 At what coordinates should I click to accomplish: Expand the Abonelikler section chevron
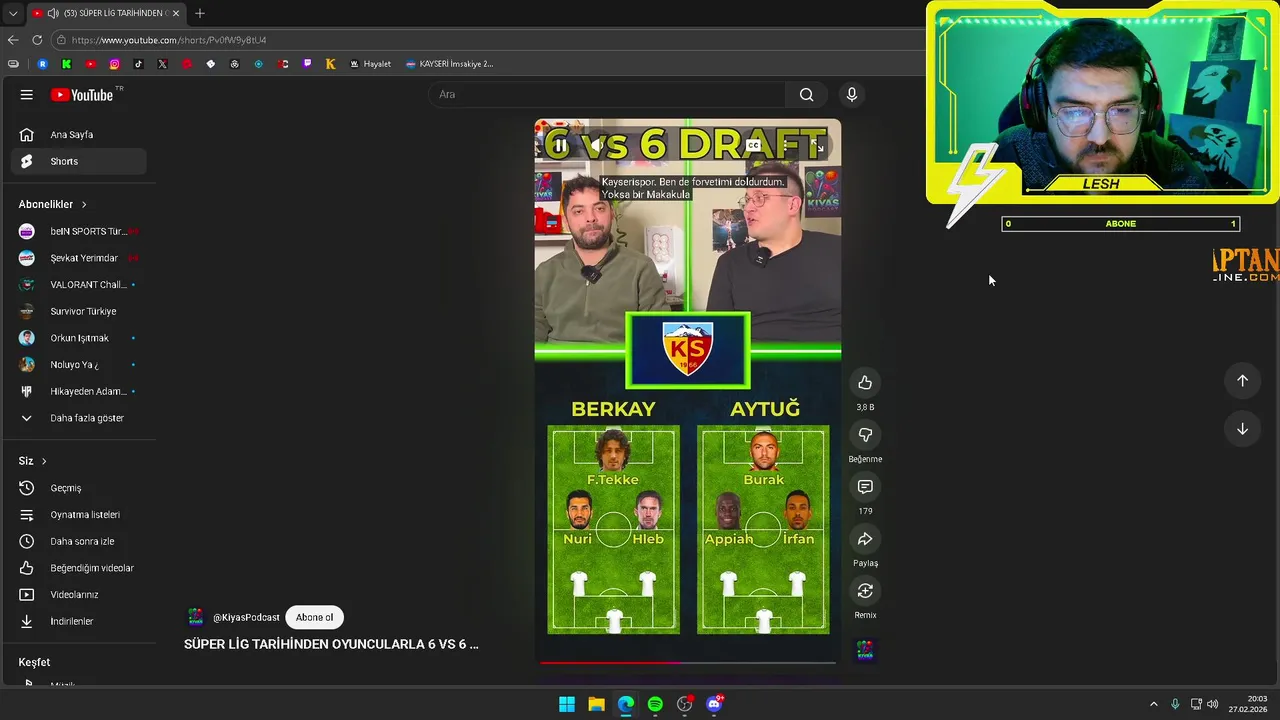[x=84, y=204]
